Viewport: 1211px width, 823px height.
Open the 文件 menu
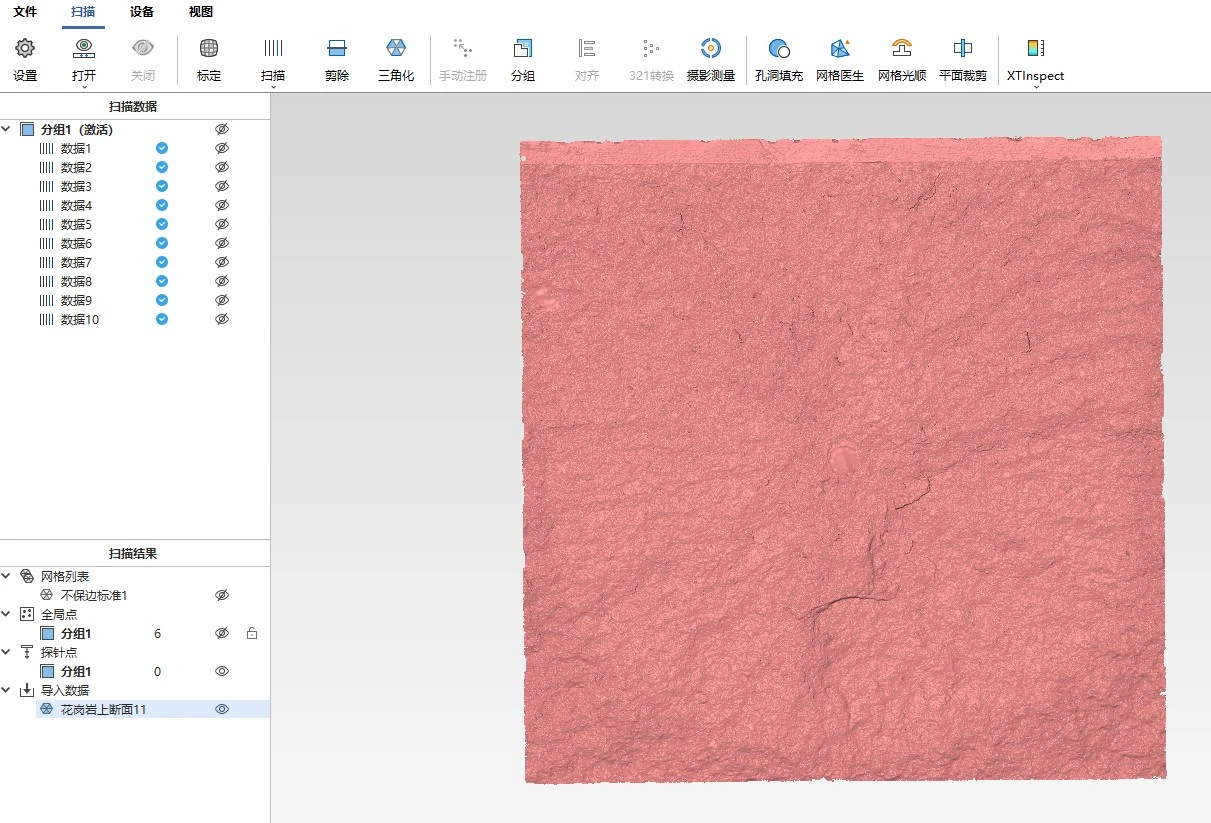(x=25, y=12)
